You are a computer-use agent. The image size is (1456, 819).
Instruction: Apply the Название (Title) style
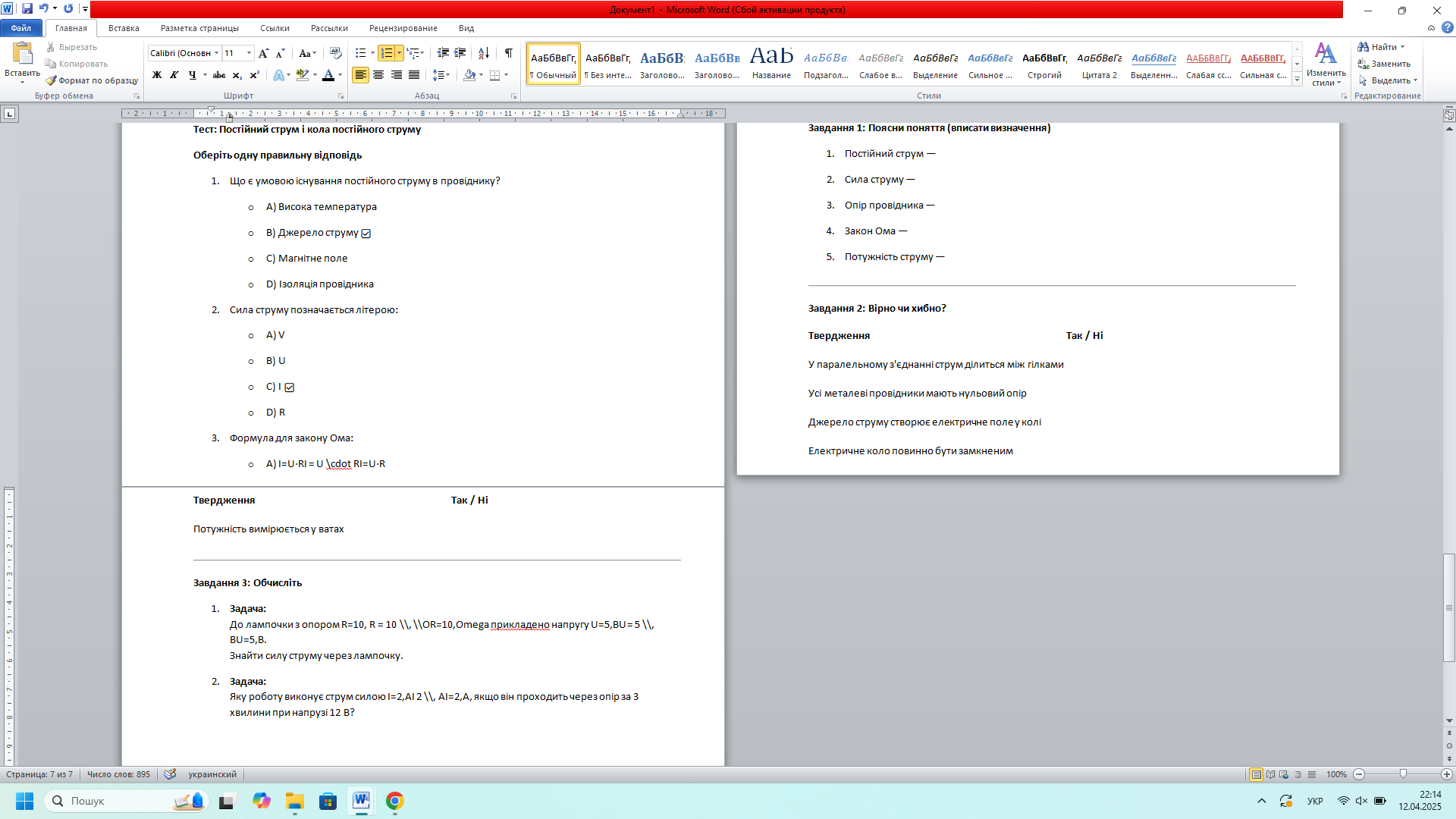pyautogui.click(x=771, y=64)
